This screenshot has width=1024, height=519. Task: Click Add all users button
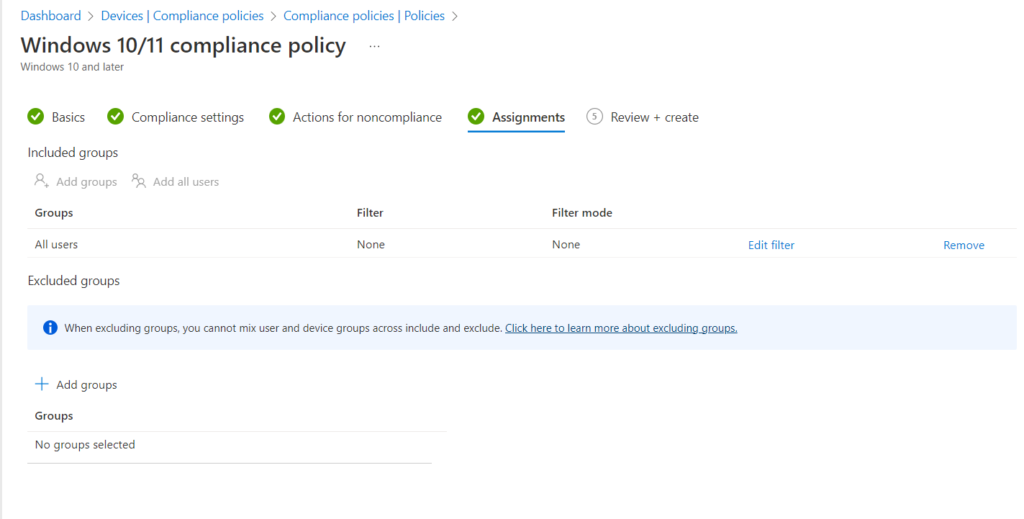175,181
